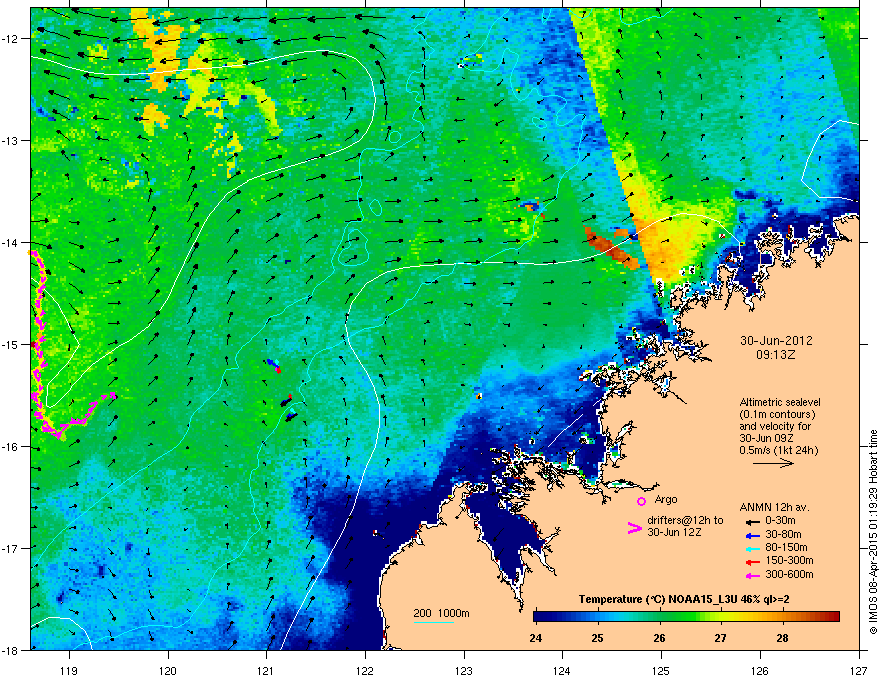Click the longitude axis label 125
The width and height of the screenshot is (880, 680).
click(x=661, y=670)
